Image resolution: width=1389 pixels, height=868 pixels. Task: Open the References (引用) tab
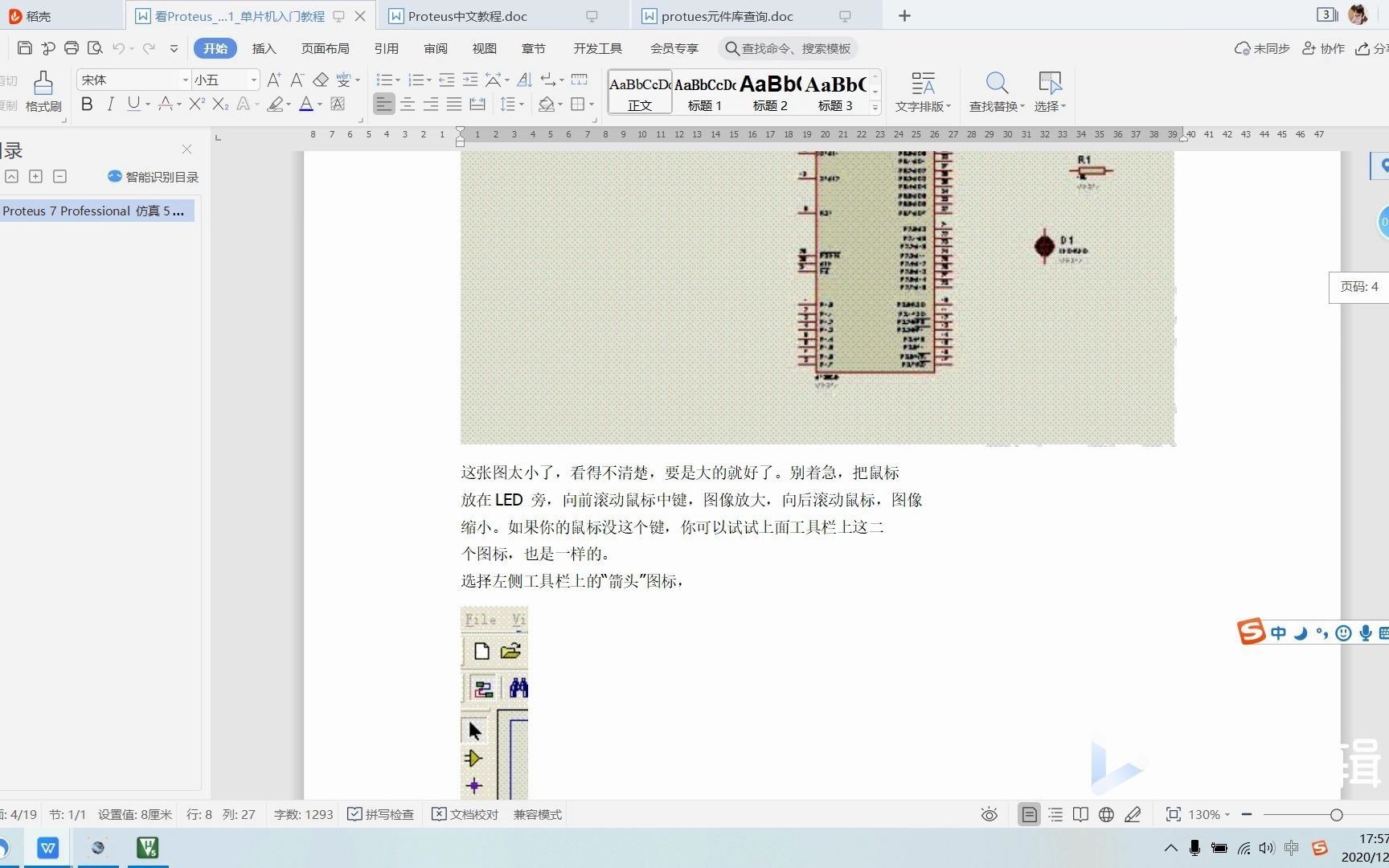(x=386, y=48)
